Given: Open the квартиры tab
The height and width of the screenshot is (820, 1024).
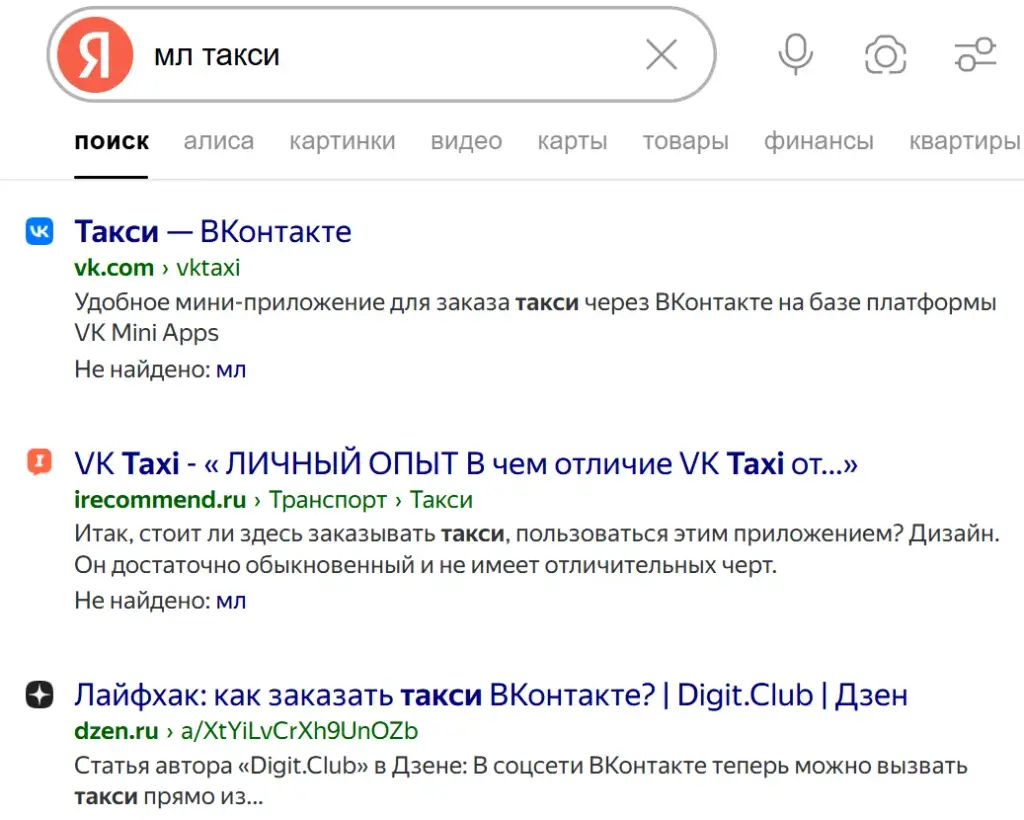Looking at the screenshot, I should pos(965,141).
